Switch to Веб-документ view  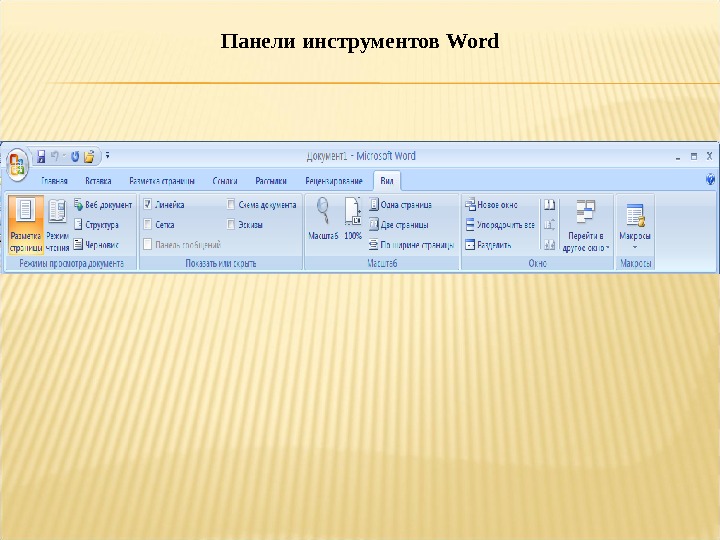(x=103, y=205)
